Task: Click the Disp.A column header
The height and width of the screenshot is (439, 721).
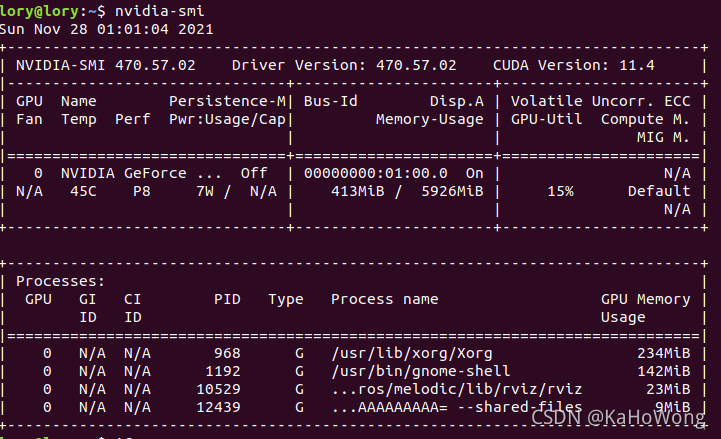Action: coord(457,101)
